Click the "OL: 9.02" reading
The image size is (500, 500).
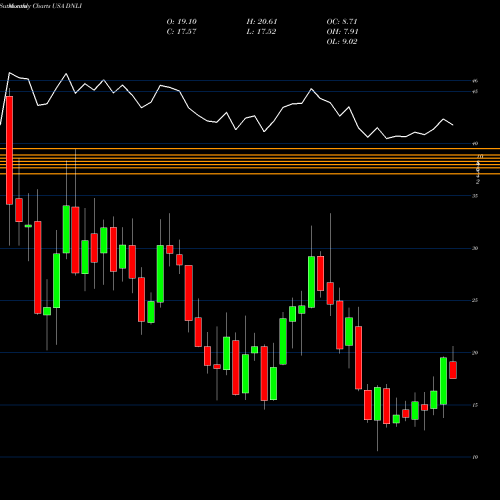click(342, 42)
